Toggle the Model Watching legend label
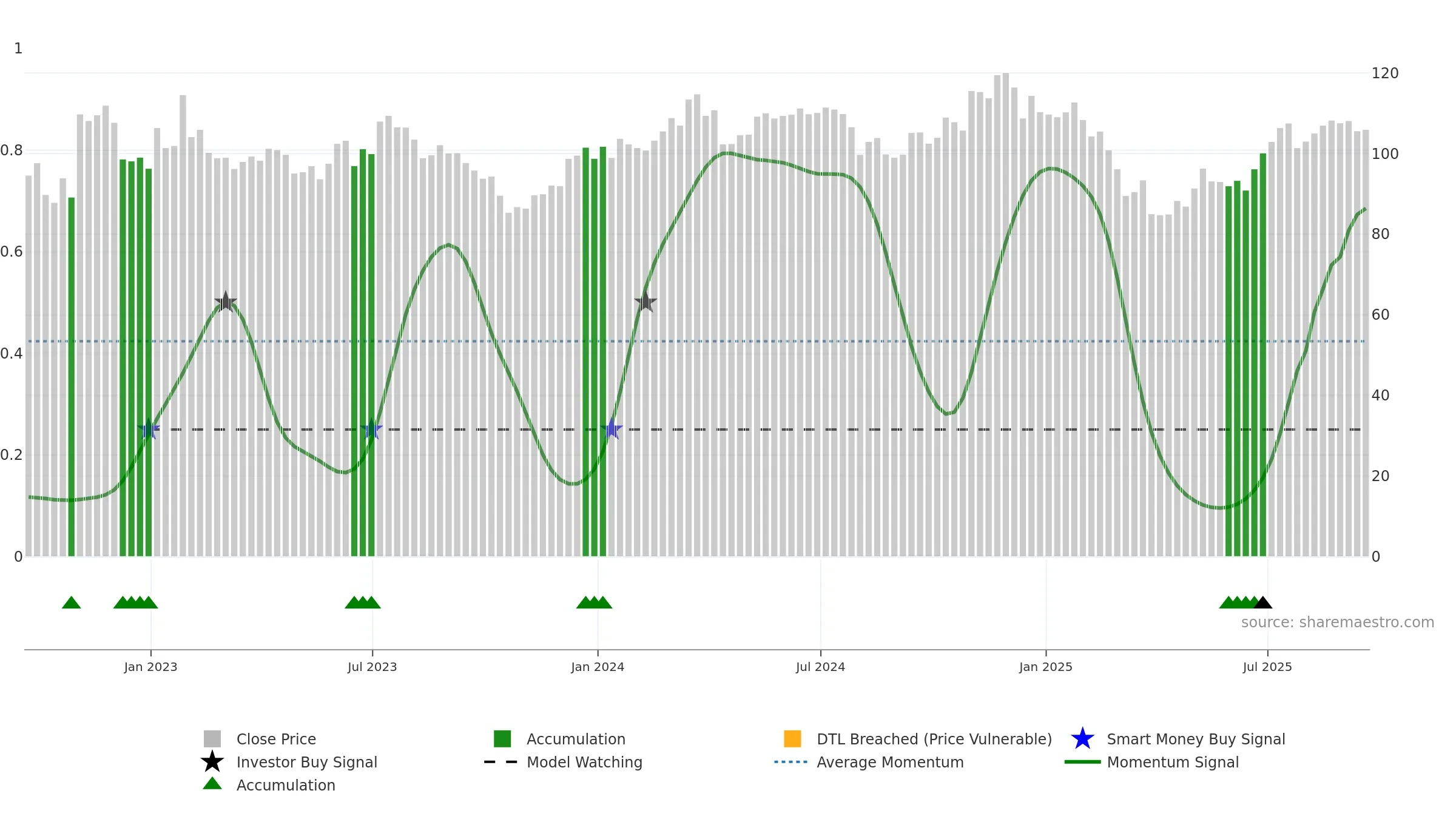 584,762
